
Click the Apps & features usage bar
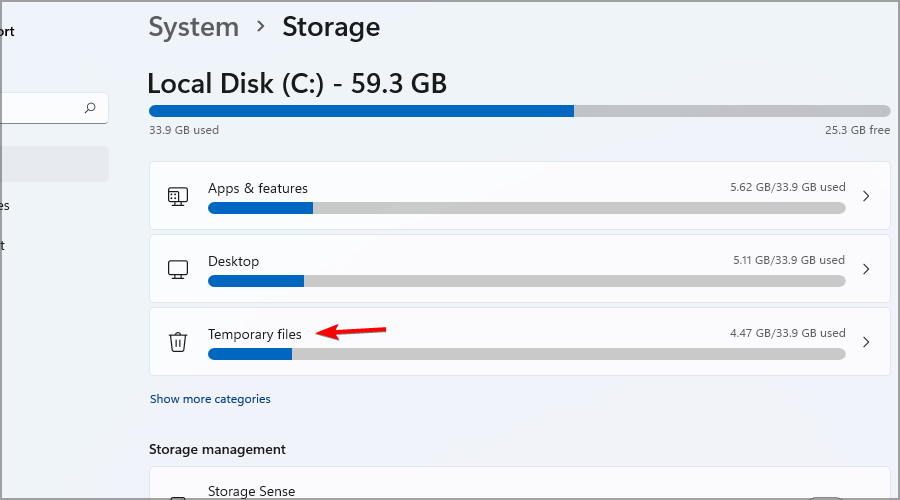(x=526, y=208)
